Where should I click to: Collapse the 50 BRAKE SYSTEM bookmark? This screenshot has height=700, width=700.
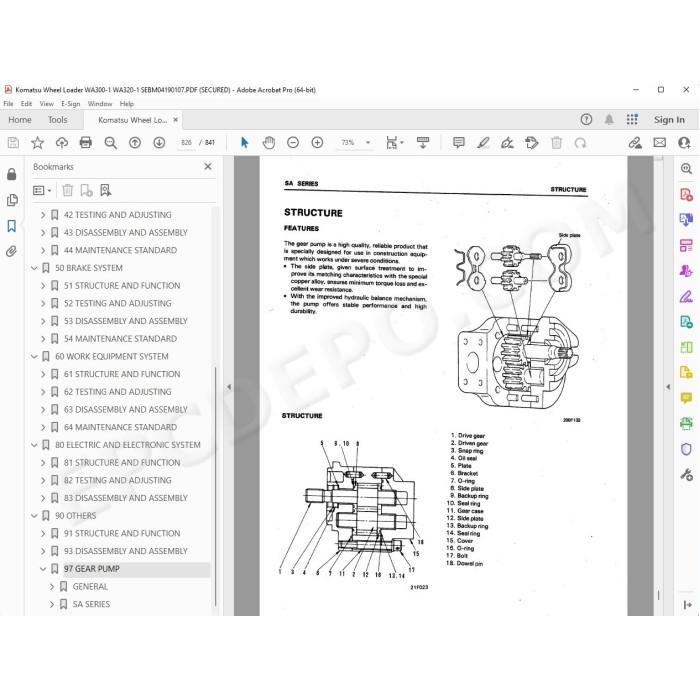(34, 268)
